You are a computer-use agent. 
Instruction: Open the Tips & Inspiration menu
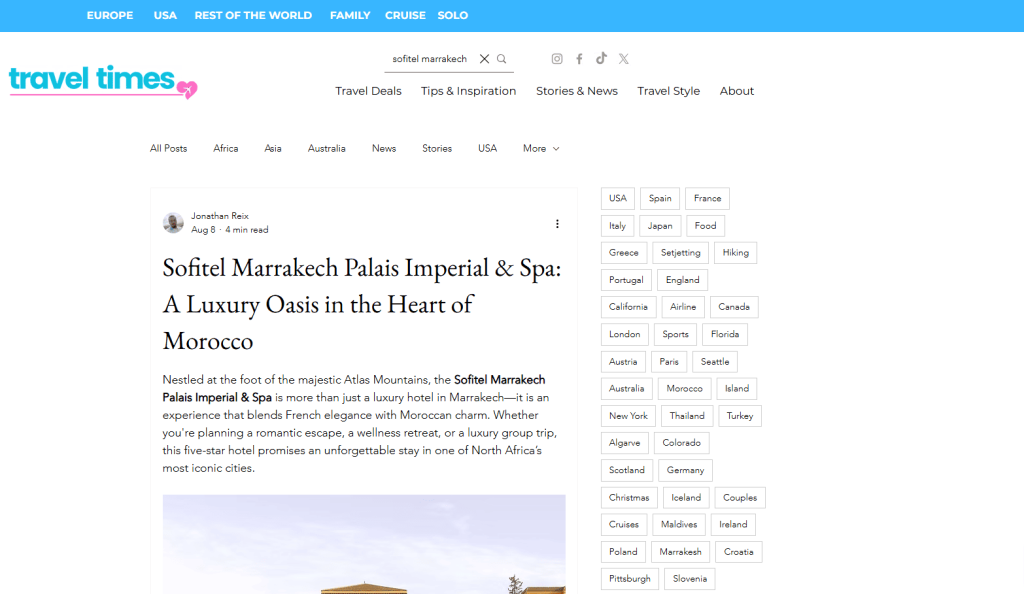coord(468,91)
